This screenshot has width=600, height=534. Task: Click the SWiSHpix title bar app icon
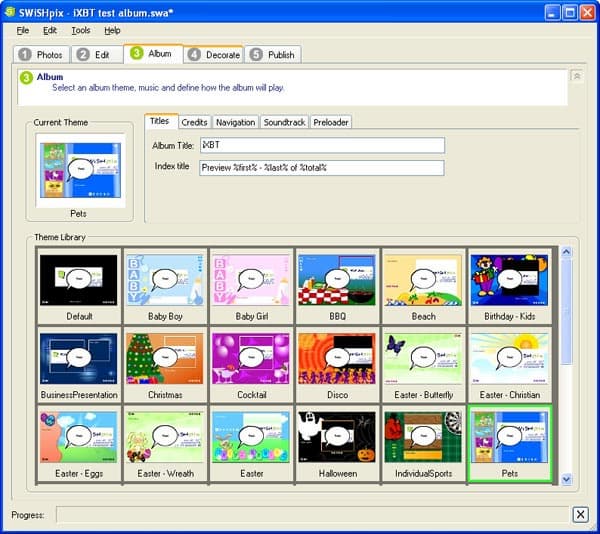(10, 12)
